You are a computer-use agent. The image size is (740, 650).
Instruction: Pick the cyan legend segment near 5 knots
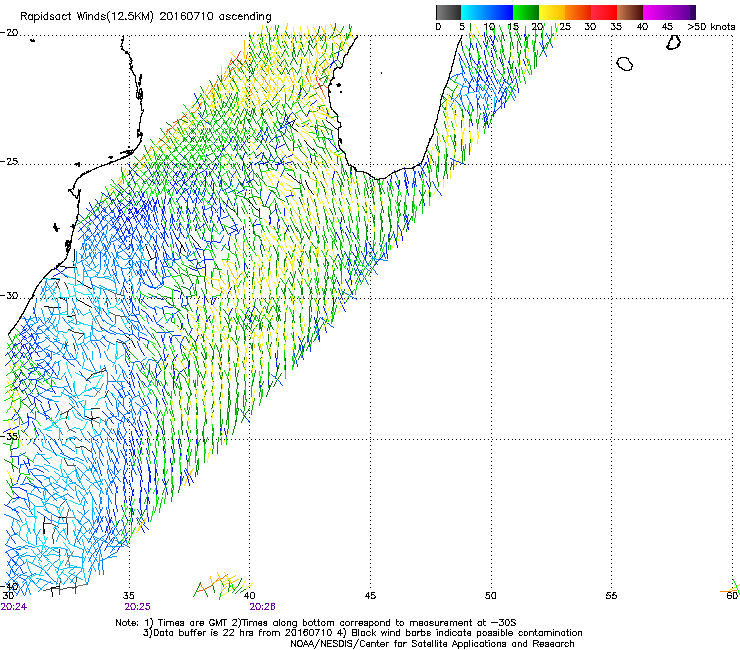coord(474,12)
